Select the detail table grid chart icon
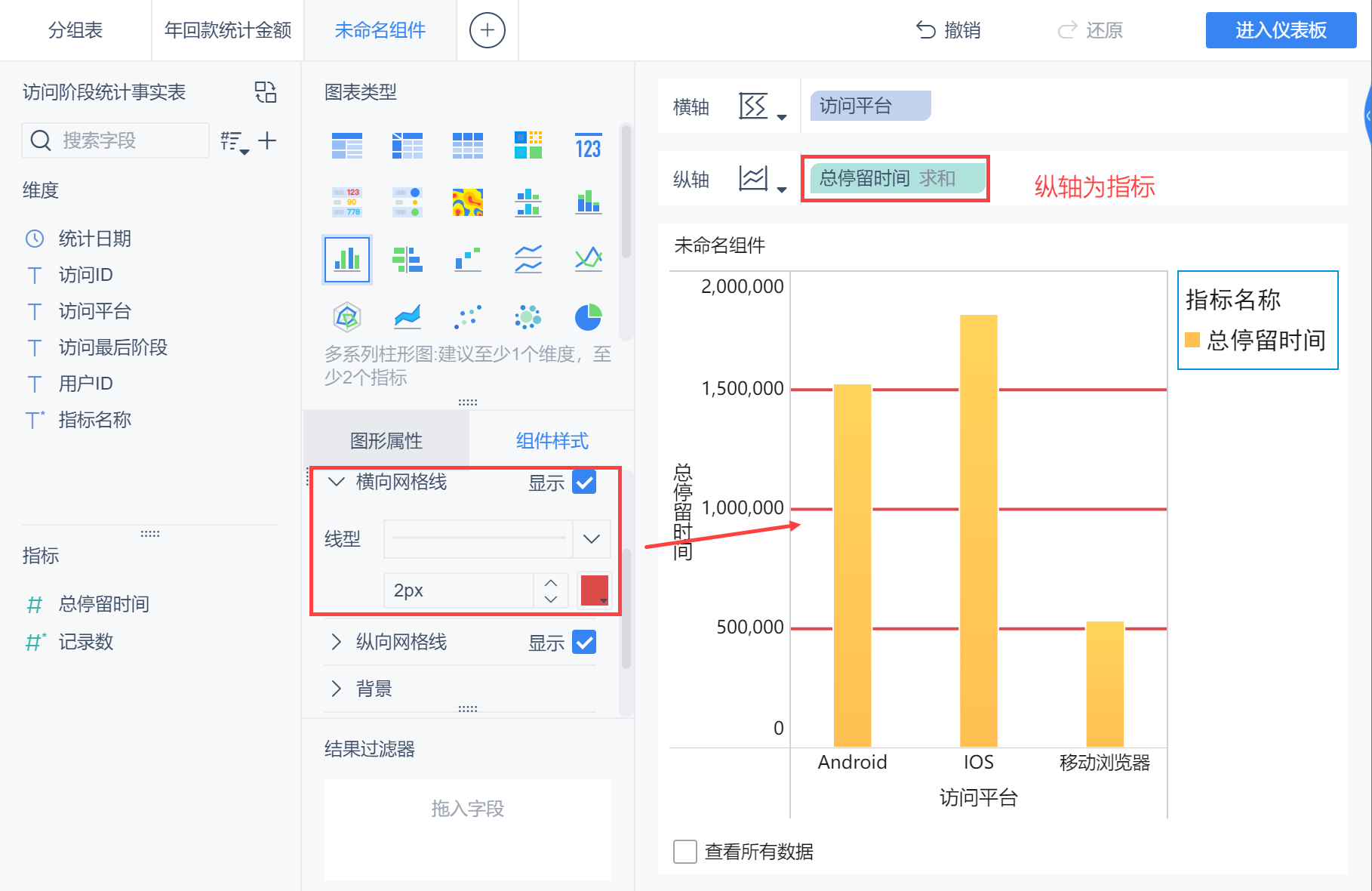Screen dimensions: 1372x891 (468, 145)
